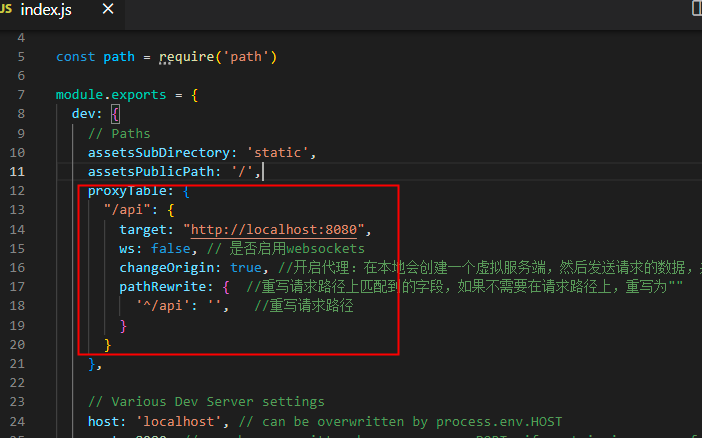Click the 'true' value of changeOrigin

246,268
